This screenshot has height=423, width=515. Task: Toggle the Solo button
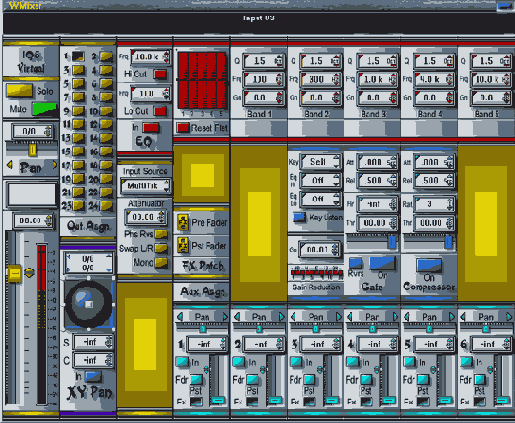click(19, 91)
